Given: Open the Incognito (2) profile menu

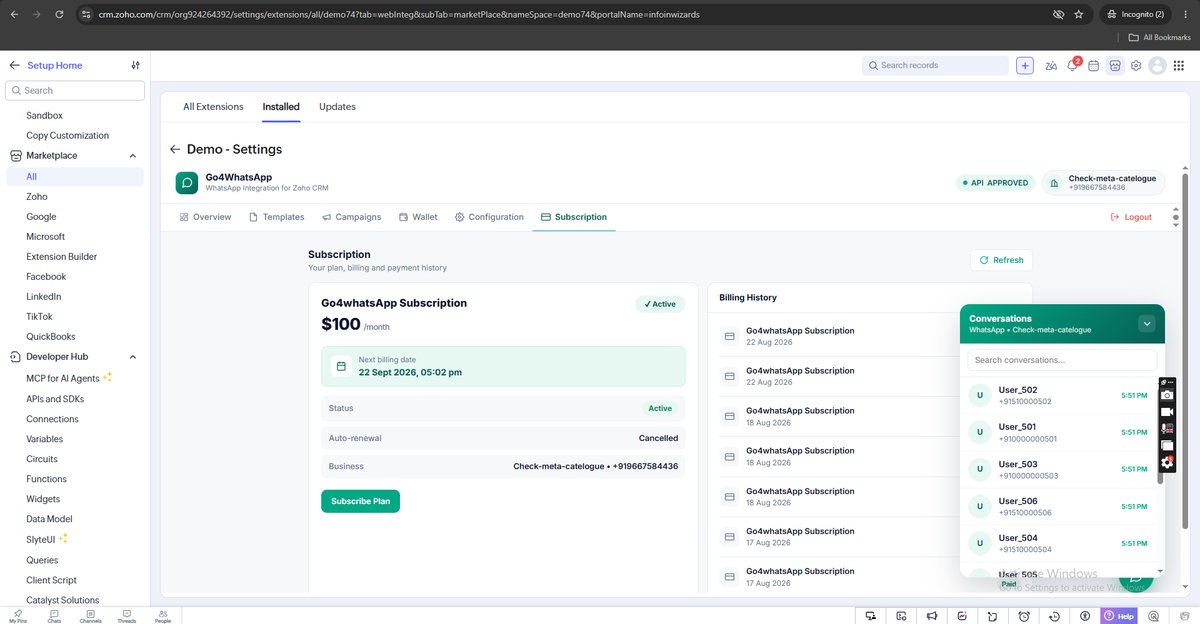Looking at the screenshot, I should 1136,15.
